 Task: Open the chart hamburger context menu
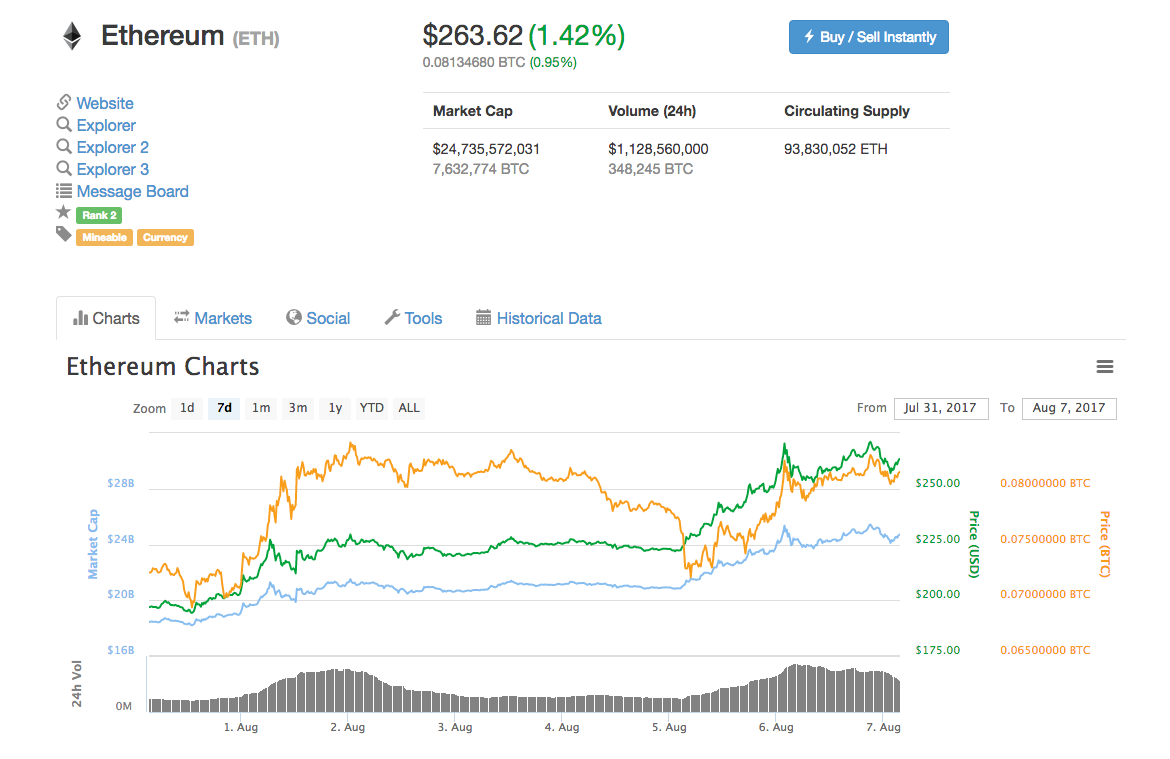(x=1104, y=366)
